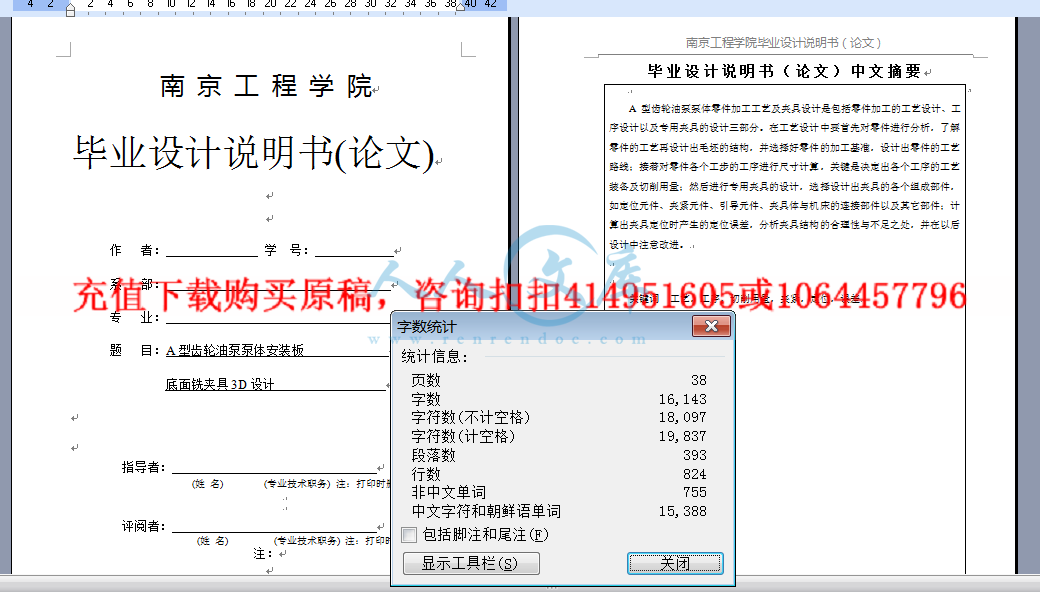The width and height of the screenshot is (1040, 592).
Task: Click the 非中文单词 row
Action: [x=558, y=492]
